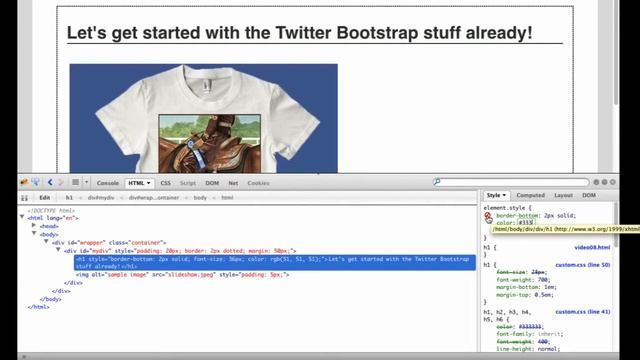The width and height of the screenshot is (640, 360).
Task: Toggle the command line list icon
Action: click(76, 182)
